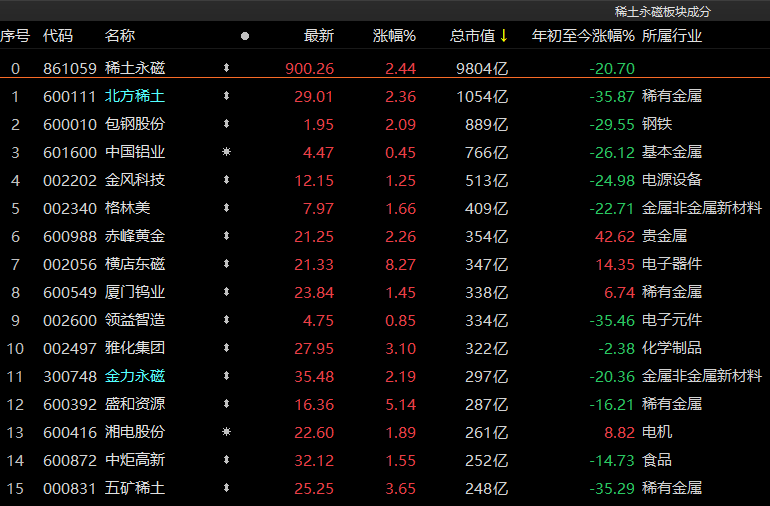
Task: Click the market cap 1054亿
Action: pos(482,97)
